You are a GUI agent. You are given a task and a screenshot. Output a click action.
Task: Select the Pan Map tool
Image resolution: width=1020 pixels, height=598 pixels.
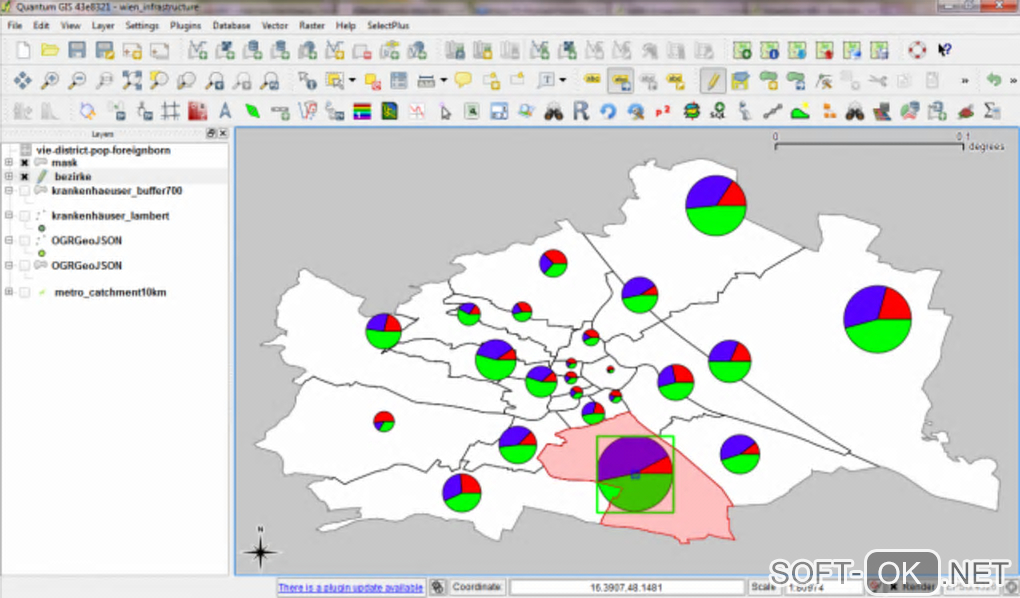22,81
